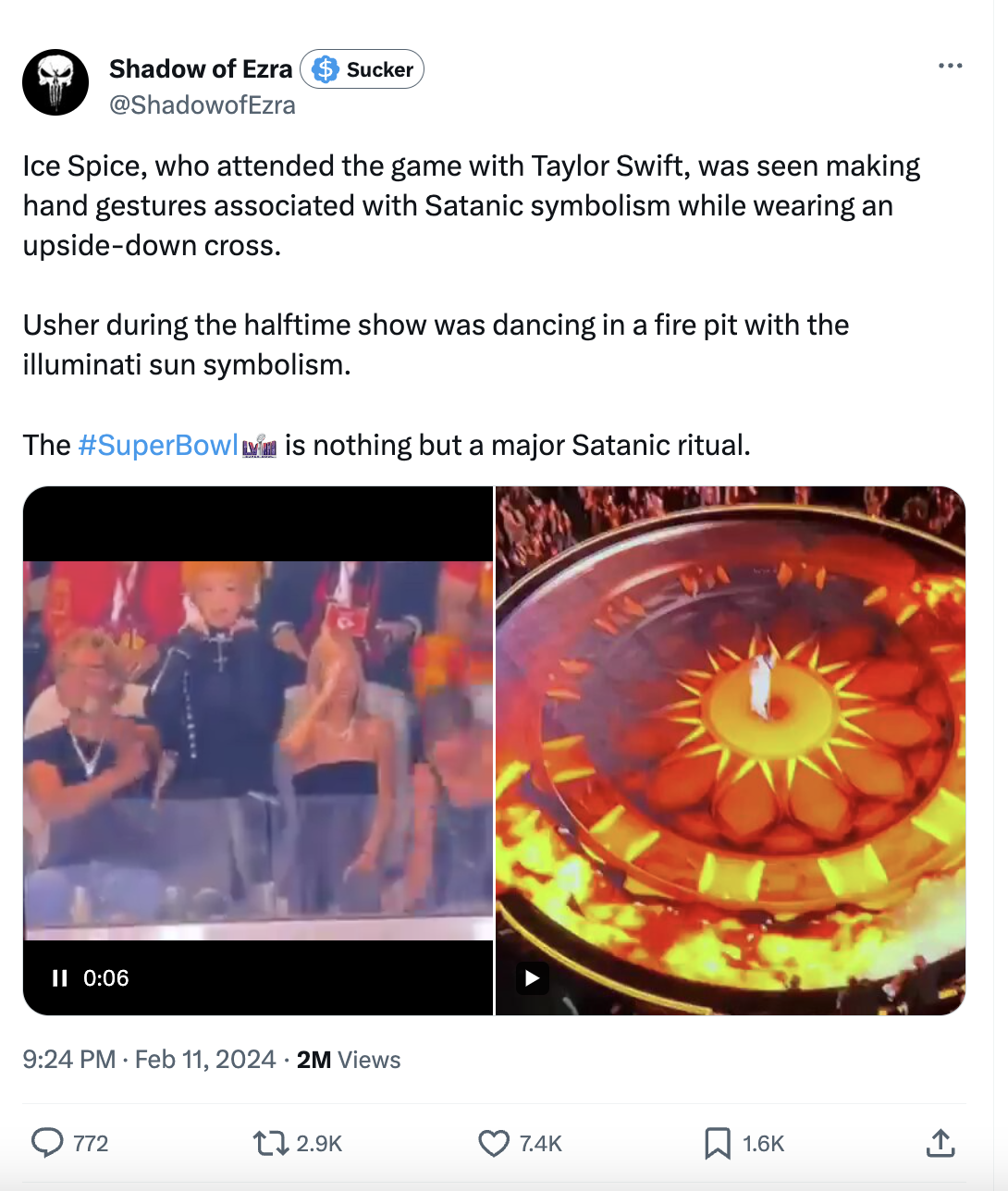Click the Super Bowl LVIII emoji icon

[x=260, y=446]
